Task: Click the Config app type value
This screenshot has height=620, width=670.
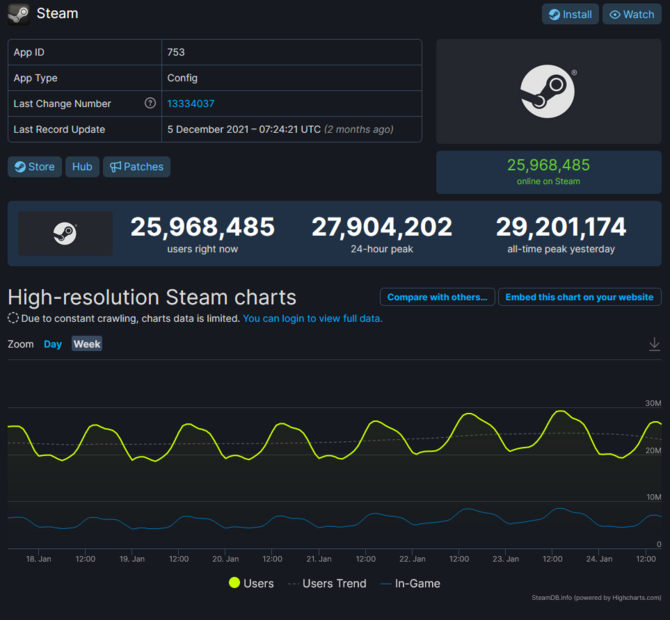Action: (x=182, y=78)
